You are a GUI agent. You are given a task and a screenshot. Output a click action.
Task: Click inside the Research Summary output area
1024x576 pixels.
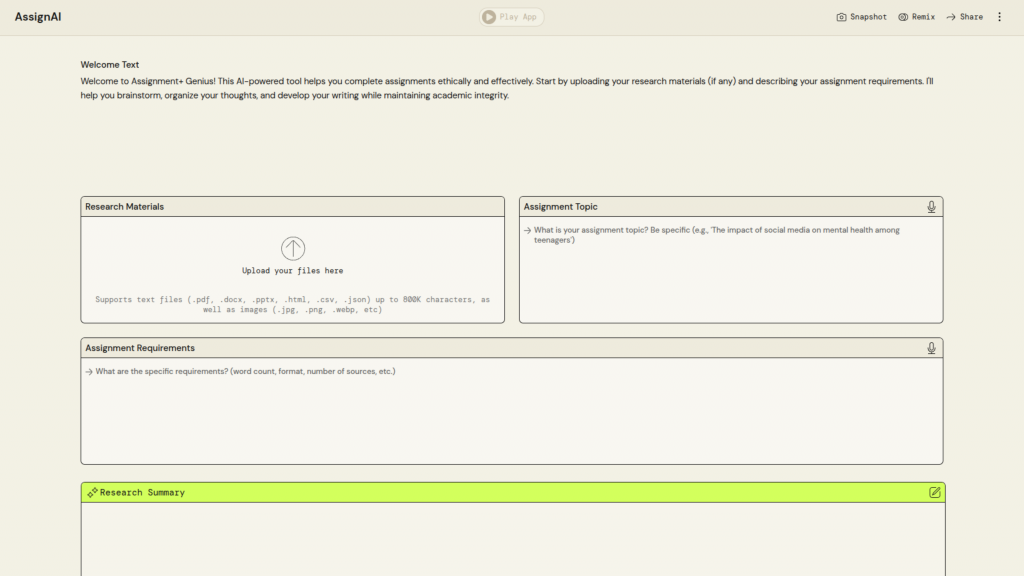point(512,540)
